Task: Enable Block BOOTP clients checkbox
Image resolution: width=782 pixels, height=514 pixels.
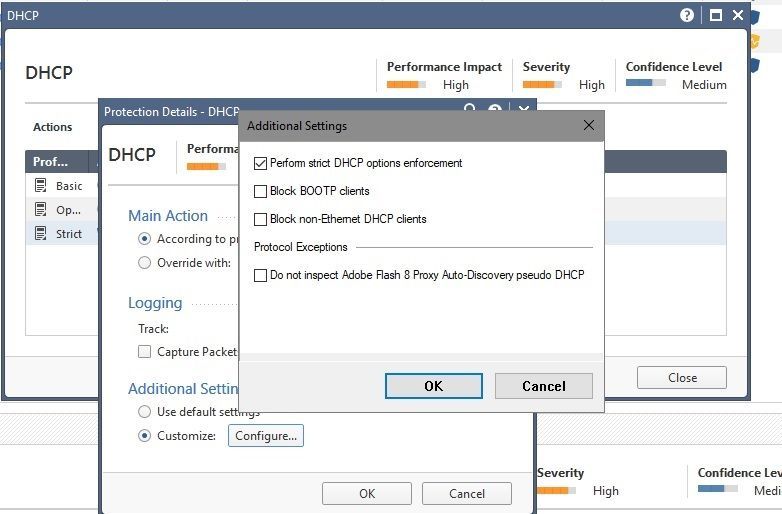Action: pos(261,191)
